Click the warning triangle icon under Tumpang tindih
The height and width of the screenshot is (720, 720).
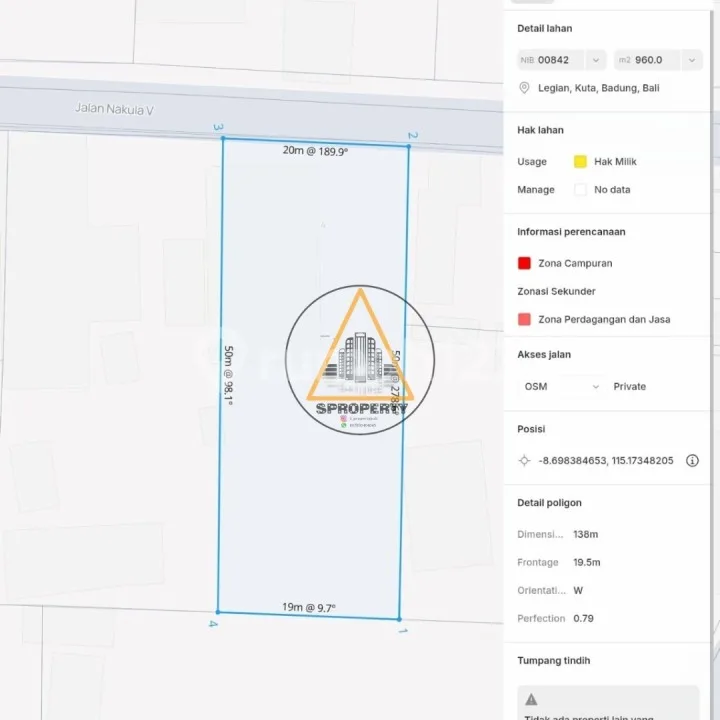click(x=531, y=699)
